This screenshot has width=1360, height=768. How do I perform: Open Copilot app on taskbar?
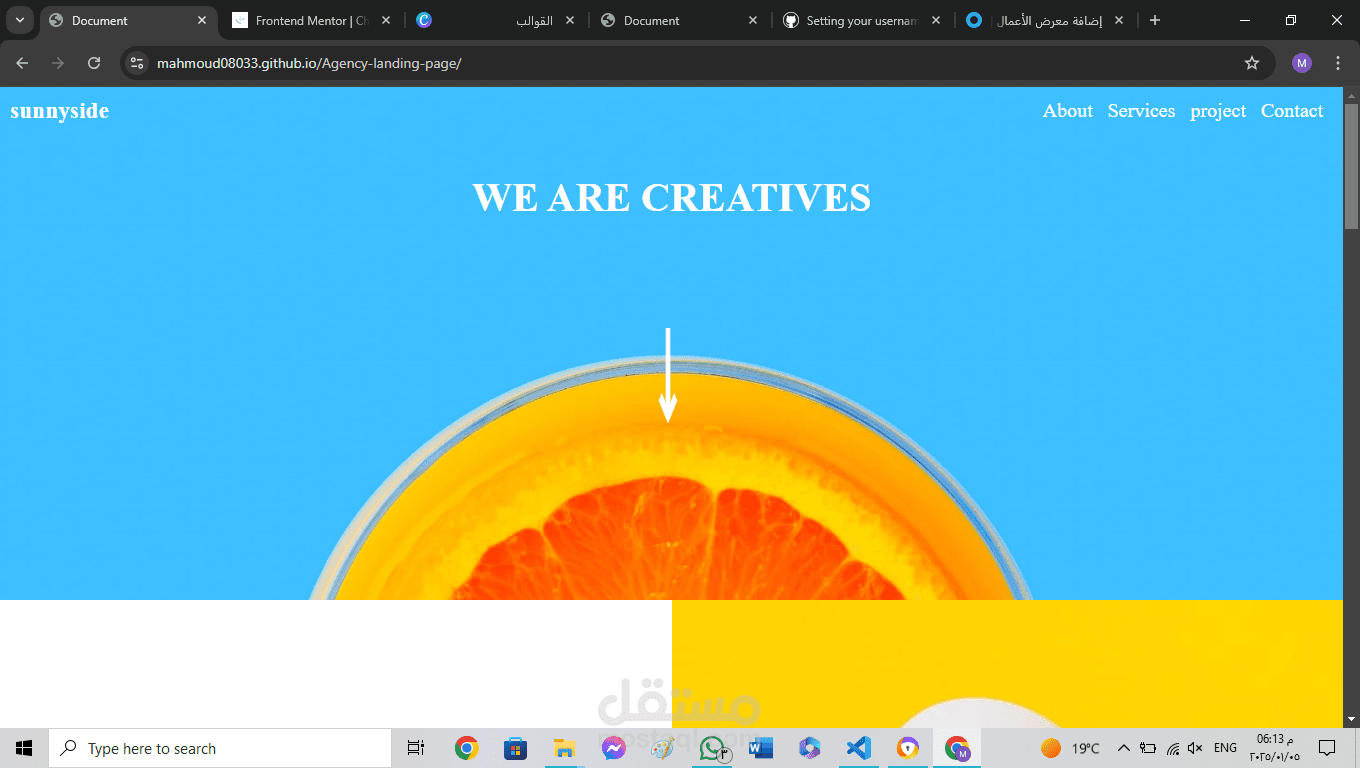click(x=810, y=748)
